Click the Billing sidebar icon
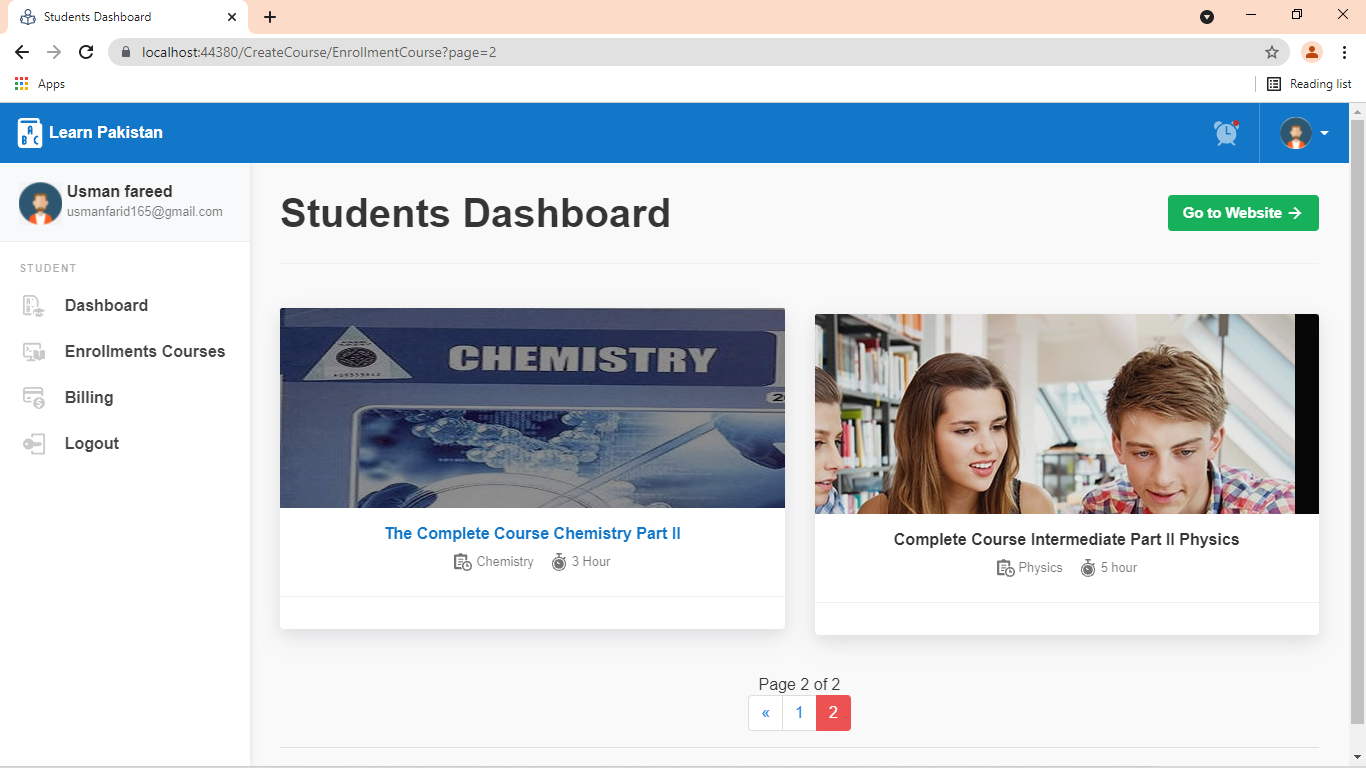Screen dimensions: 1366x768 coord(34,398)
